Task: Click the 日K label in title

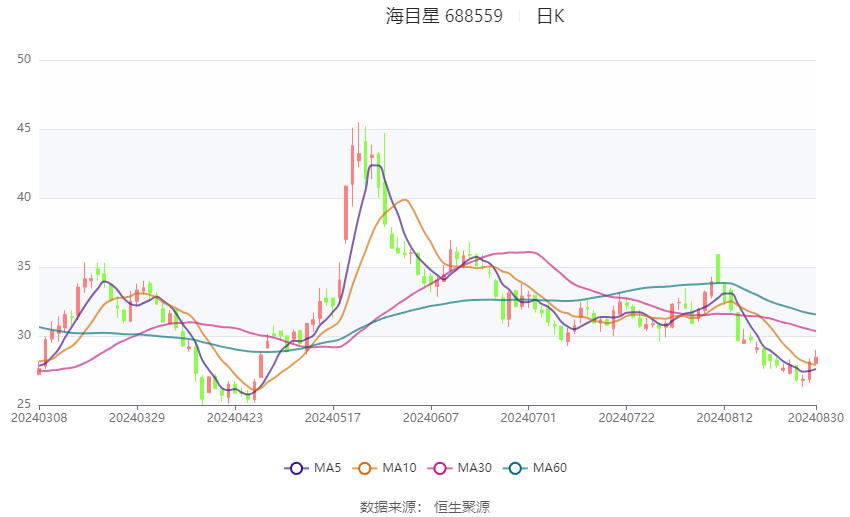Action: [550, 16]
